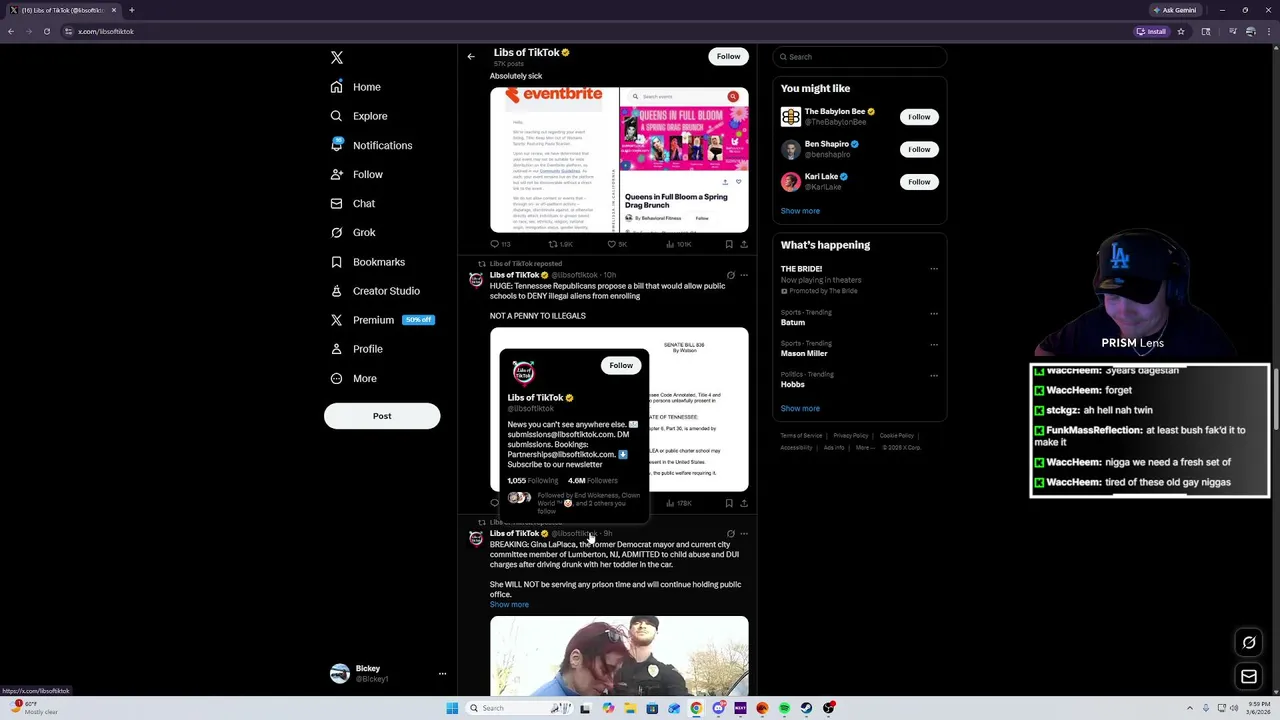Reply to the eventbrite post
The width and height of the screenshot is (1280, 720).
coord(500,244)
